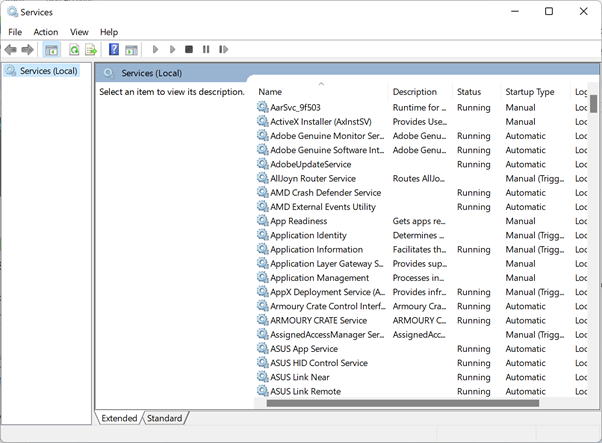
Task: Select AMD External Events Utility
Action: (421, 207)
